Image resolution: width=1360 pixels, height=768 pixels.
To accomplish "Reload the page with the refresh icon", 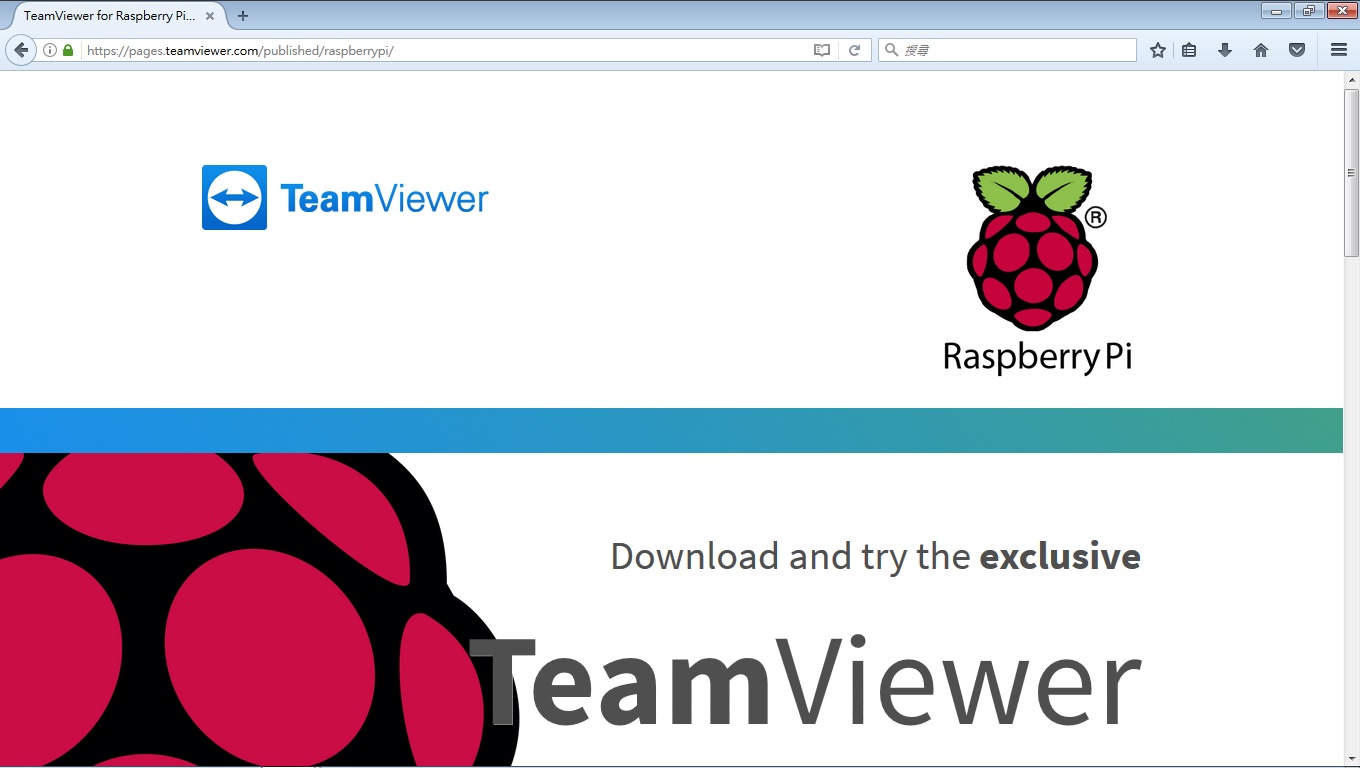I will pos(854,50).
